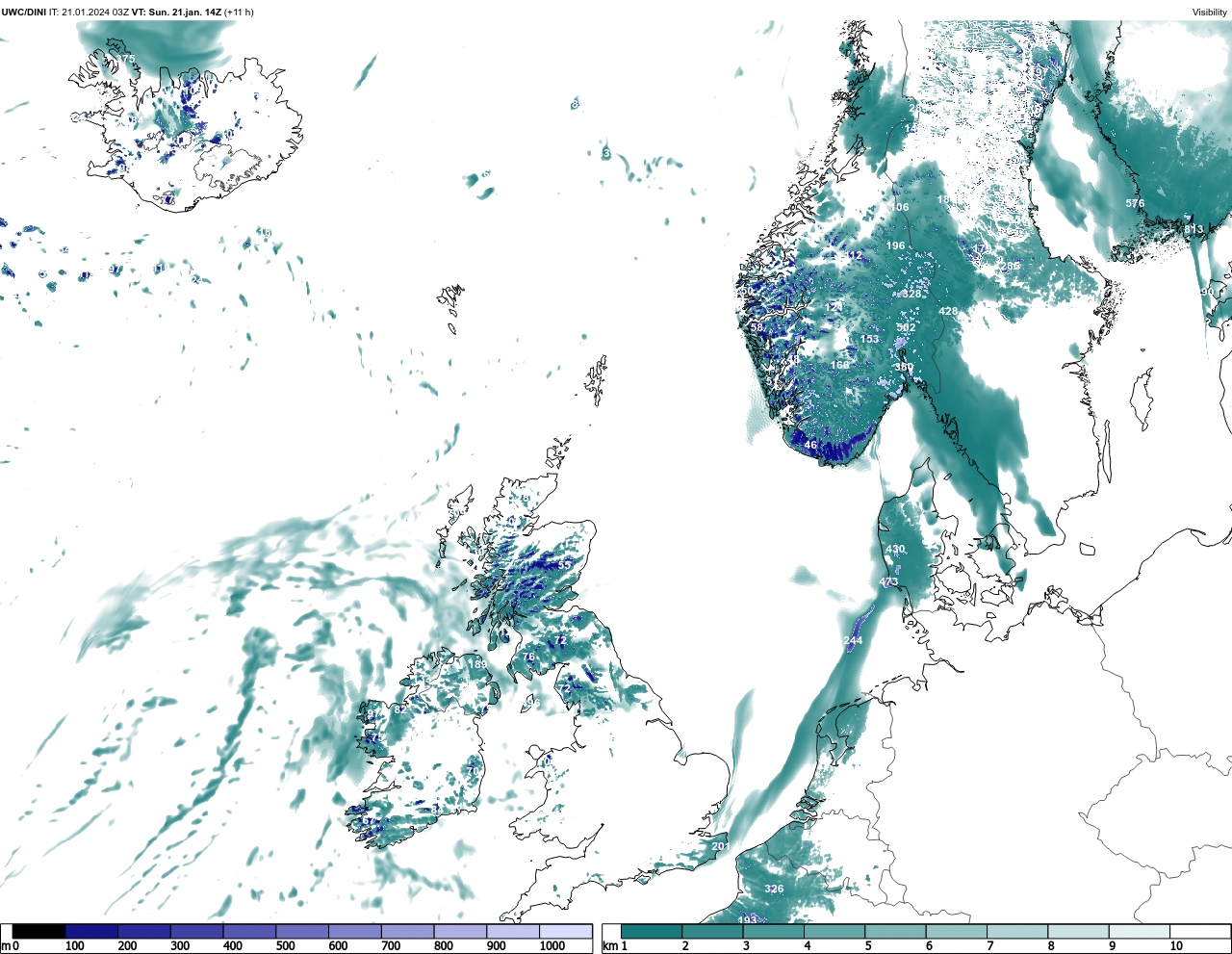The width and height of the screenshot is (1232, 954).
Task: Click the 196 value over Norway
Action: (895, 245)
